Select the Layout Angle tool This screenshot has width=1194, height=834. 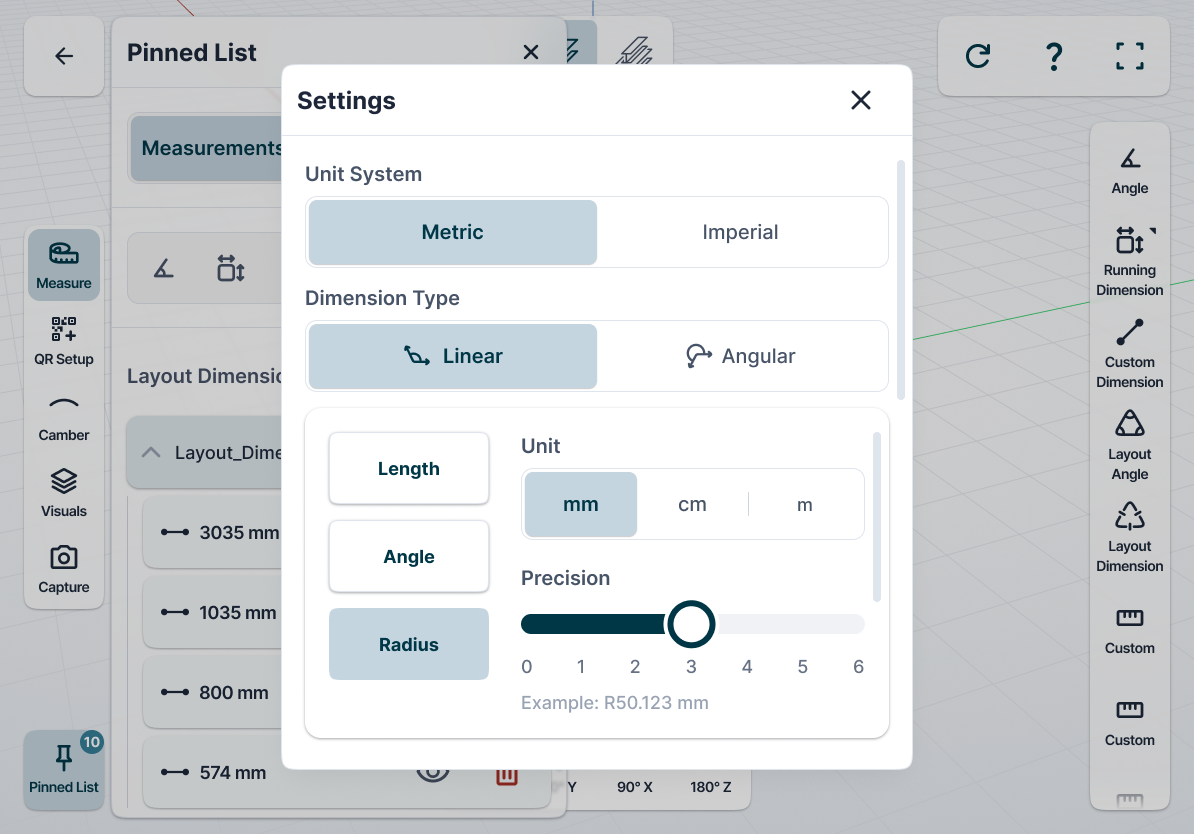[x=1129, y=446]
